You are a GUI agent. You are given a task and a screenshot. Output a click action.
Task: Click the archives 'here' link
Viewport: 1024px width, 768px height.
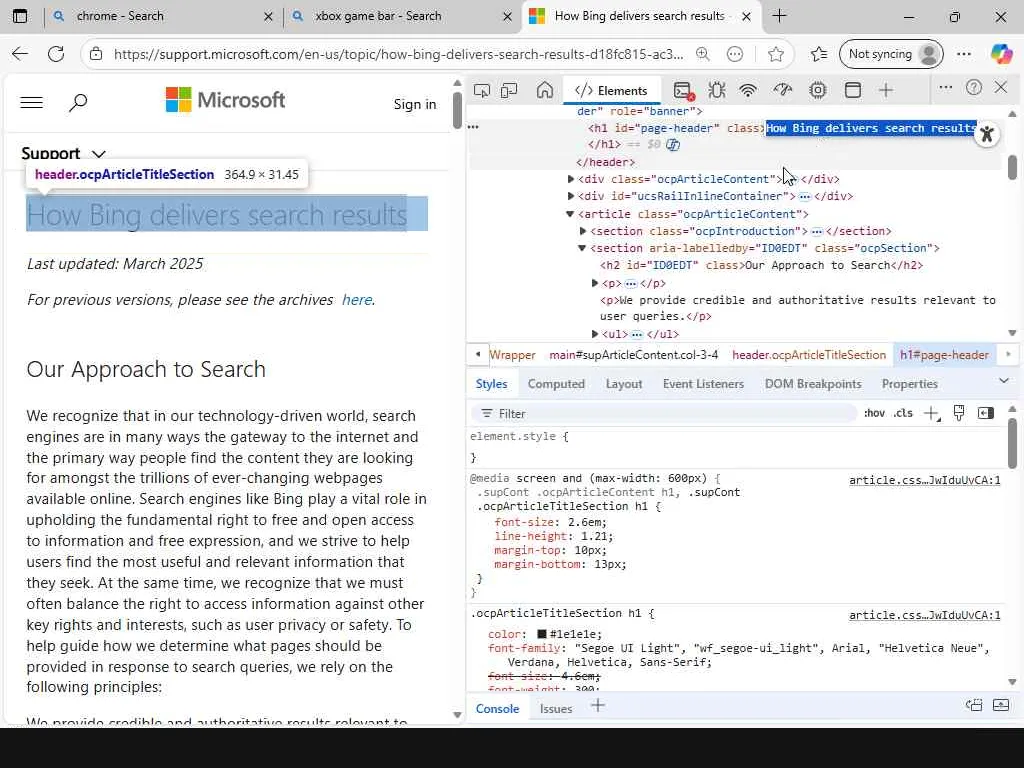coord(356,299)
